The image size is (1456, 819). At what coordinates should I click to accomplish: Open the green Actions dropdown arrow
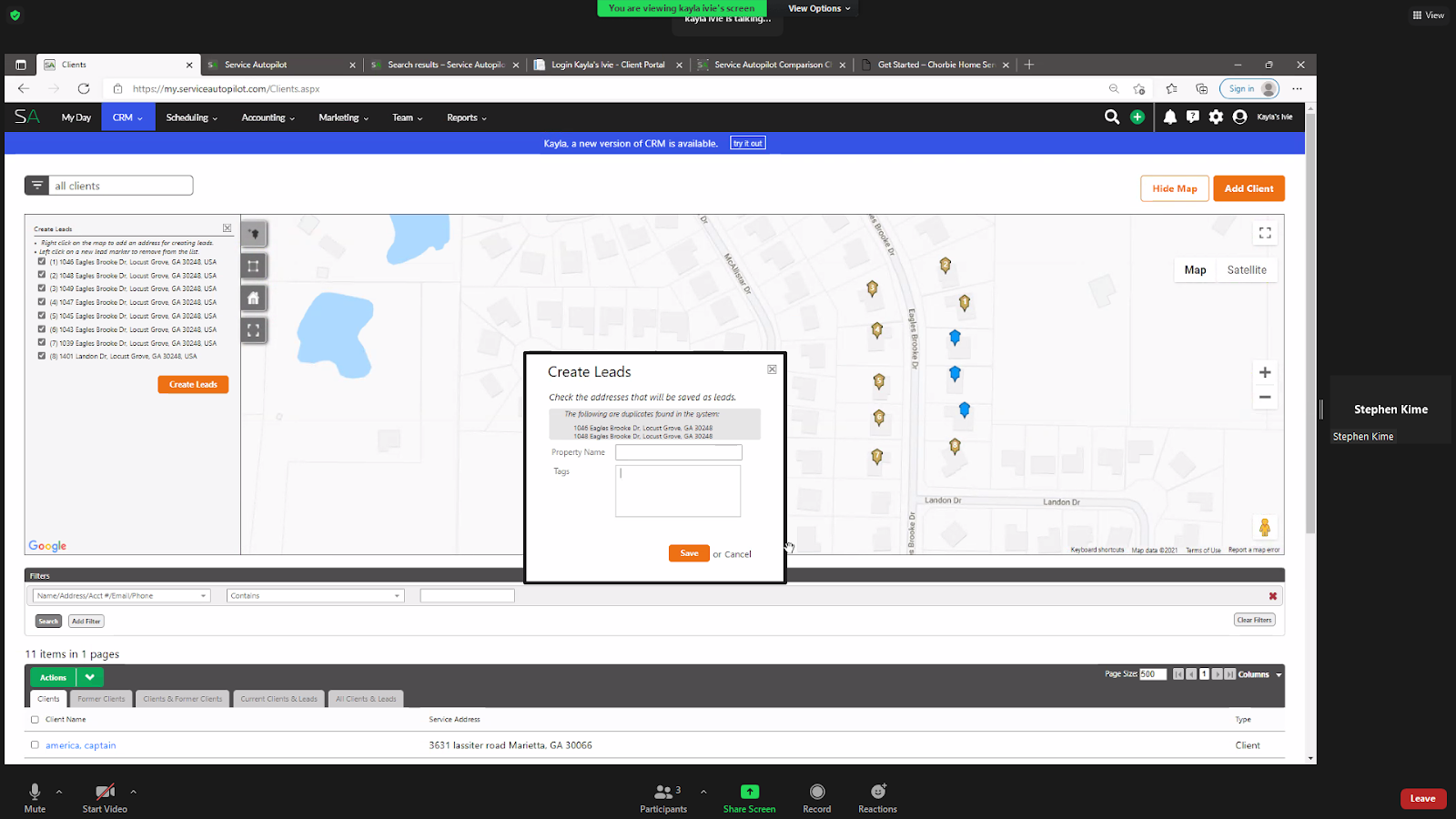tap(90, 677)
